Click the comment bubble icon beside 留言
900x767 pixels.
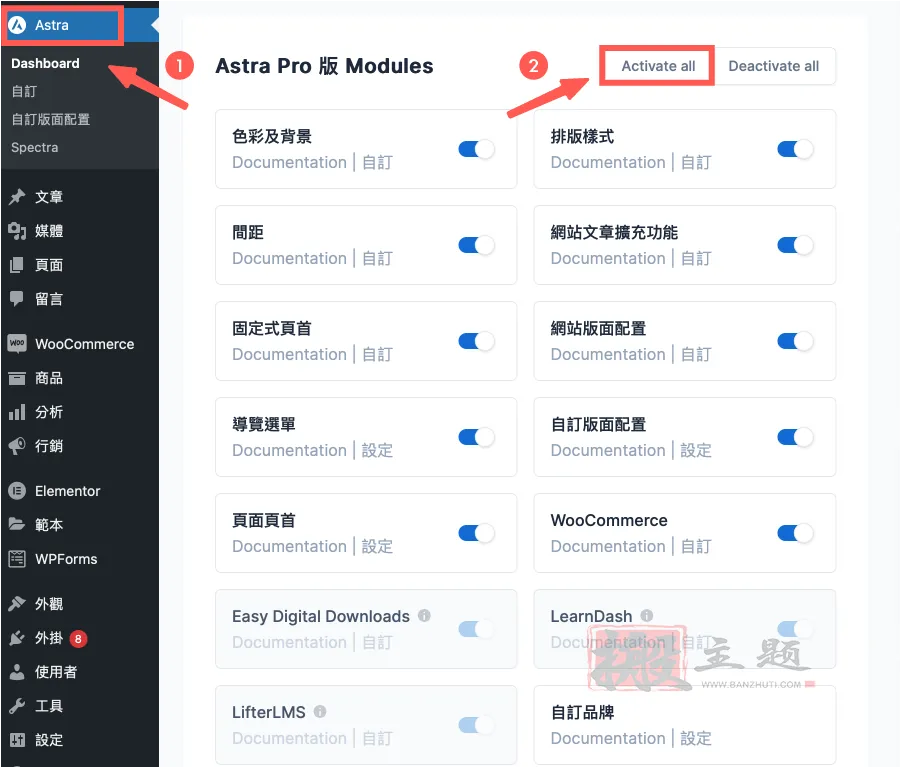[x=17, y=299]
